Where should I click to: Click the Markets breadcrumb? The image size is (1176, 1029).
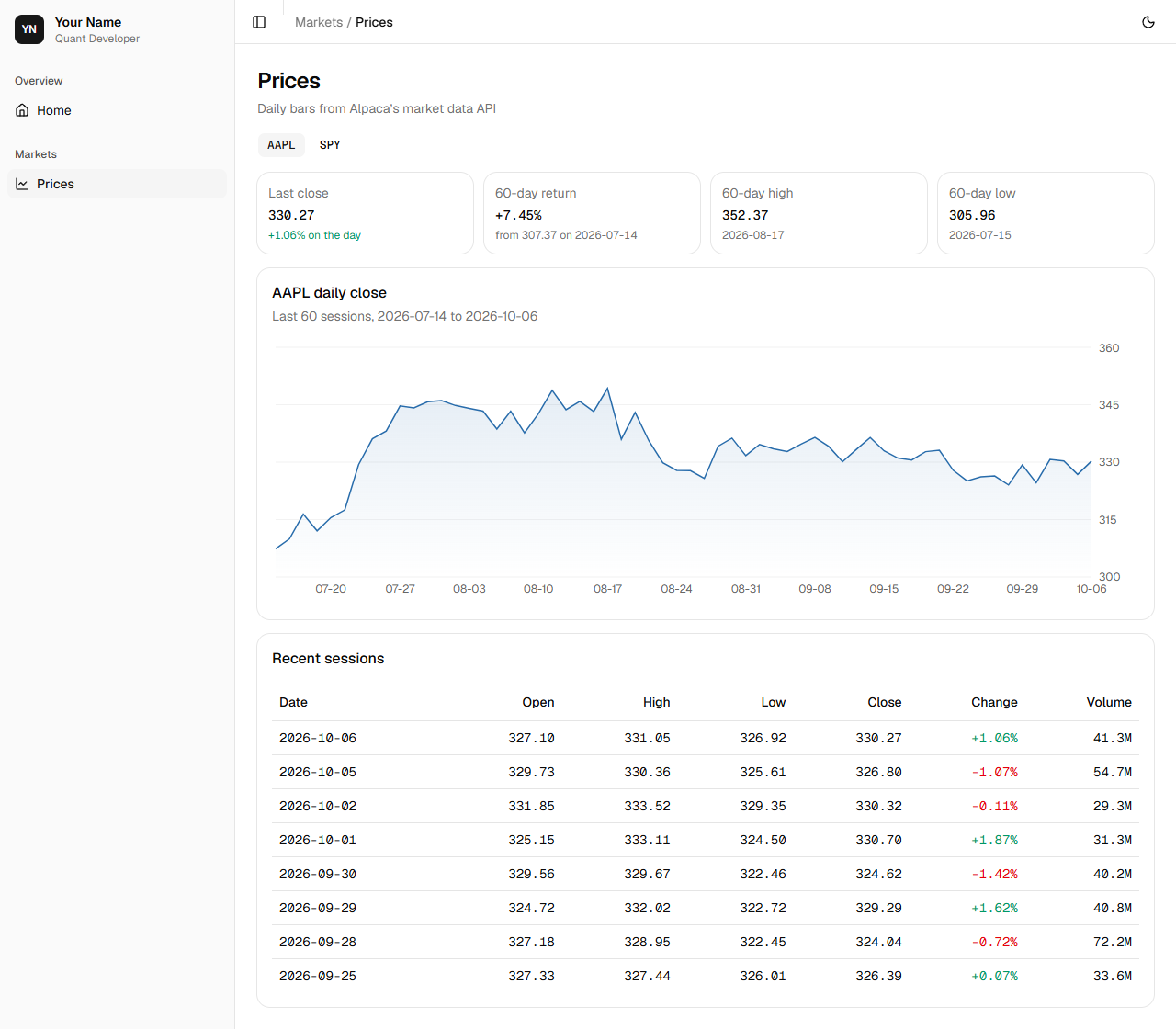pos(319,22)
